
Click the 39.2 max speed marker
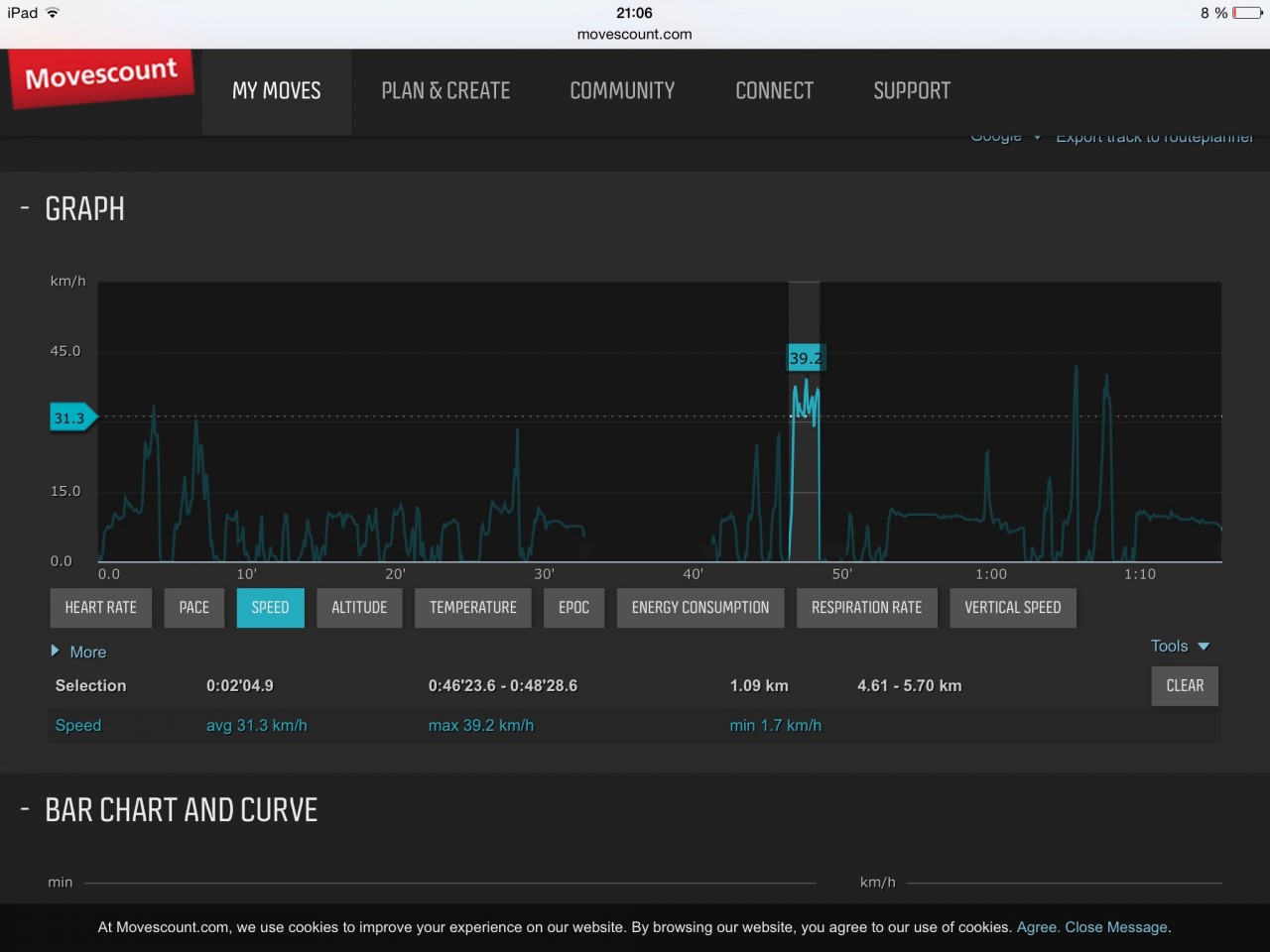pyautogui.click(x=805, y=358)
